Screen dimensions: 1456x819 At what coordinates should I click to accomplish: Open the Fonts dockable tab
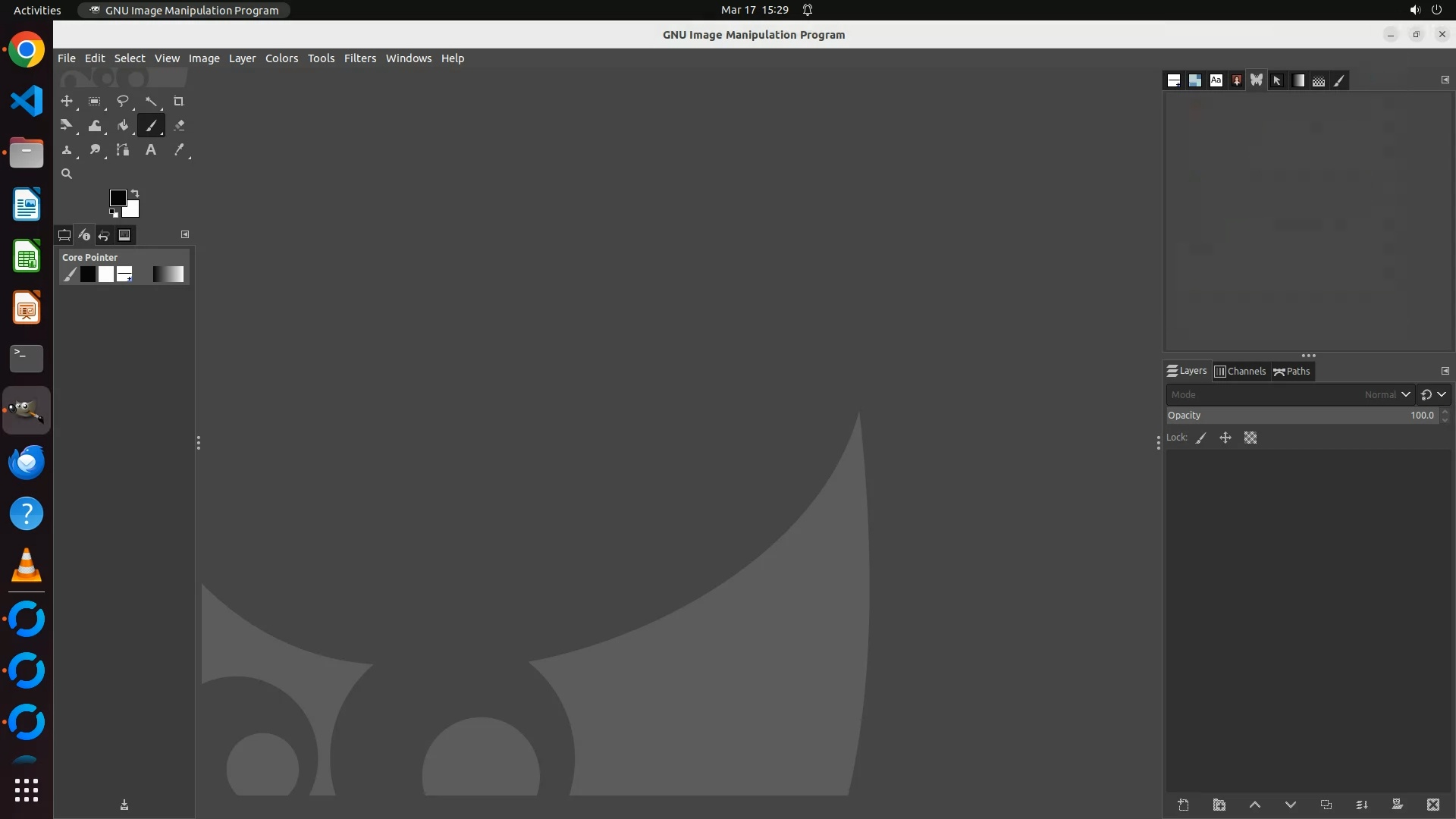pos(1216,80)
